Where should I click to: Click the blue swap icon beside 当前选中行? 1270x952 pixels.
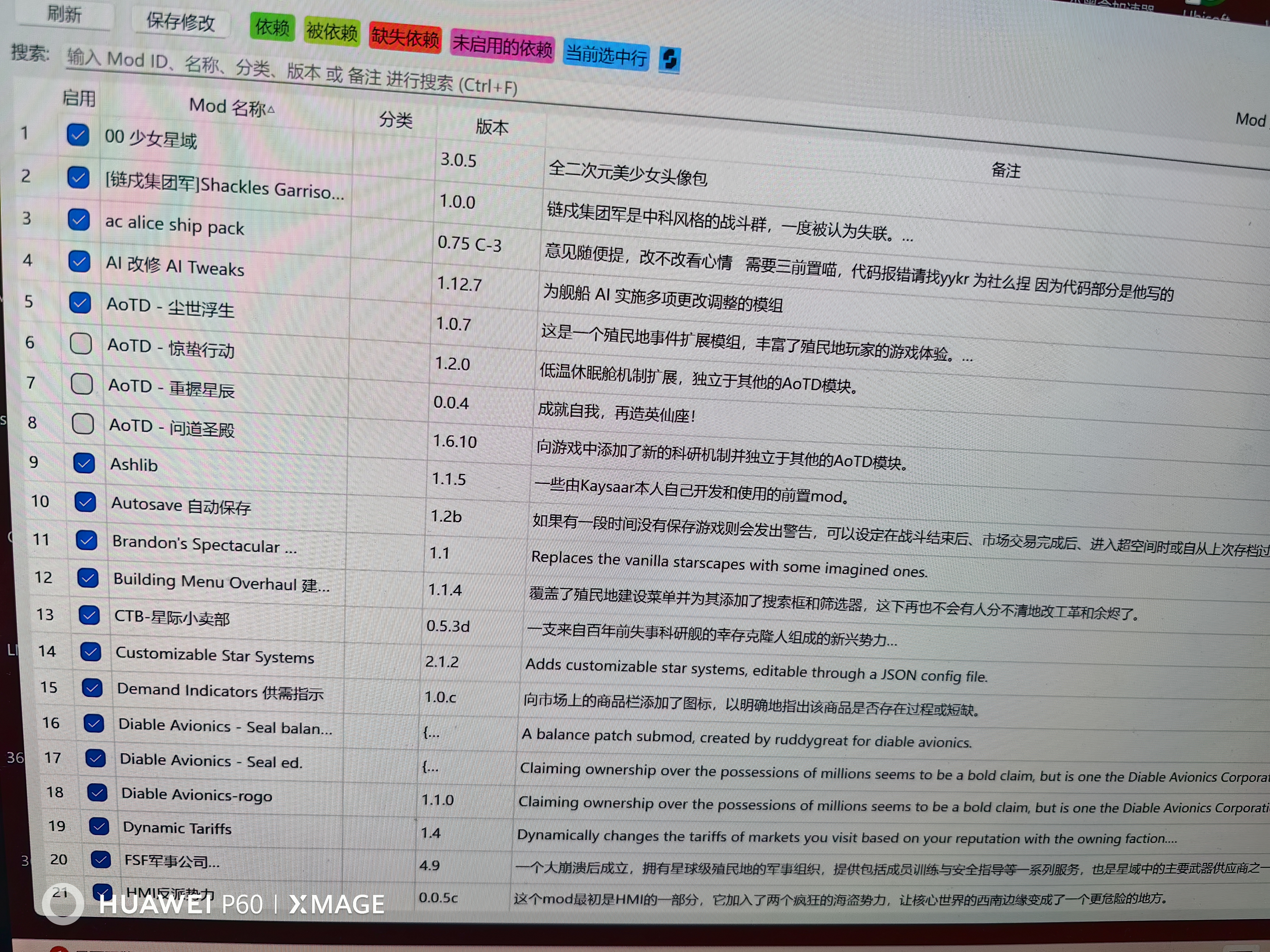(669, 59)
